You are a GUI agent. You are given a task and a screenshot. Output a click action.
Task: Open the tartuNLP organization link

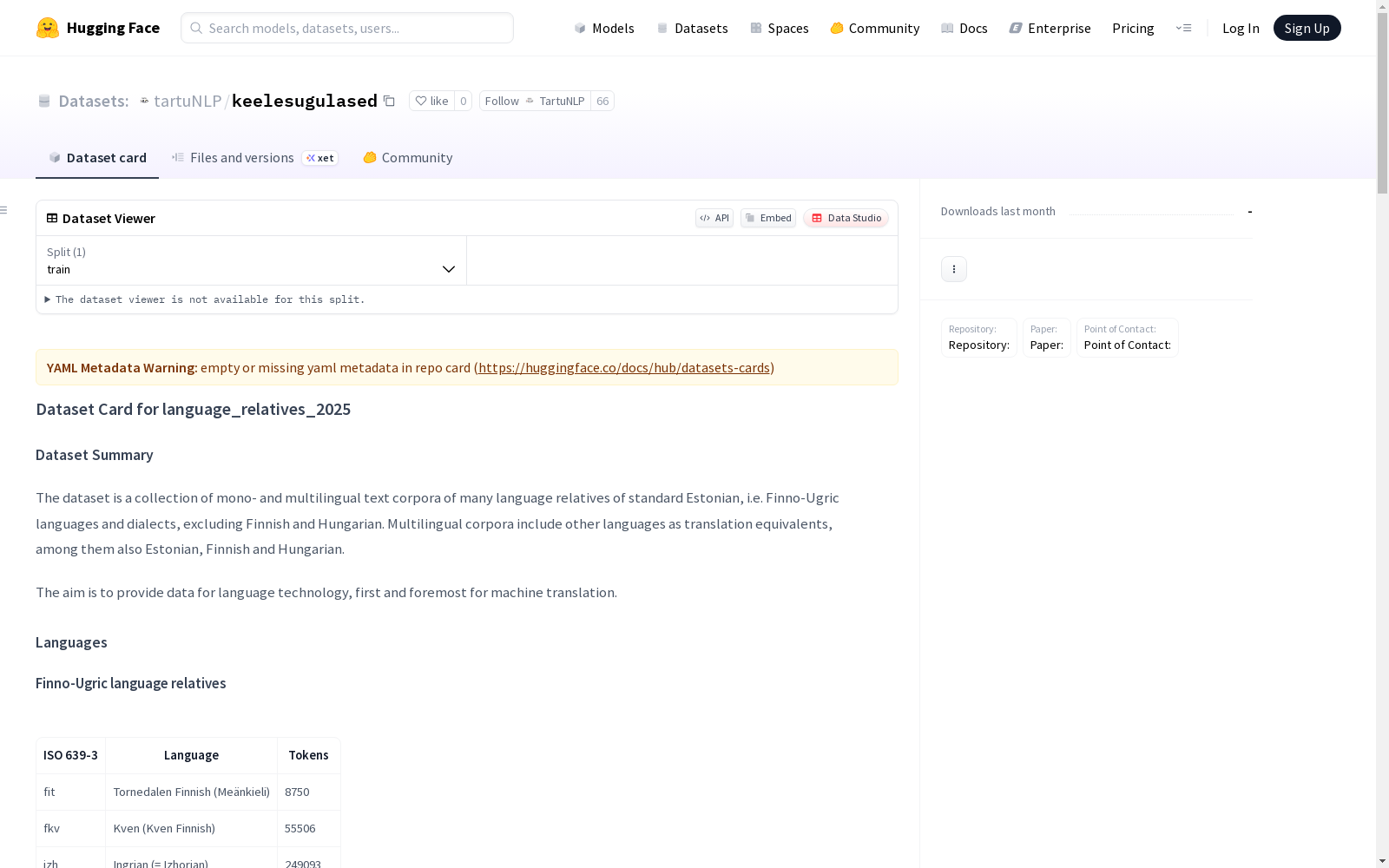pyautogui.click(x=188, y=101)
